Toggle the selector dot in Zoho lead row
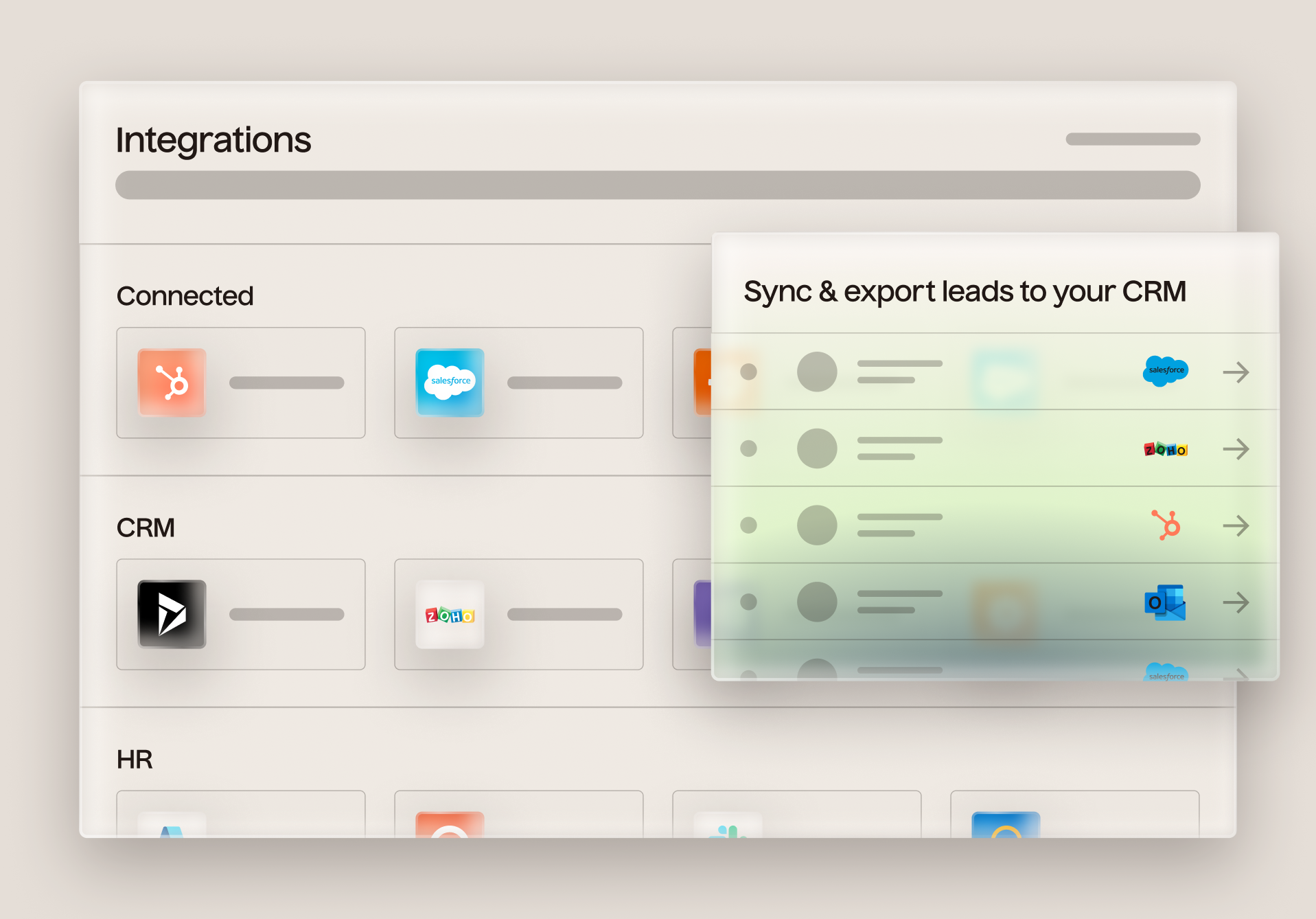Viewport: 1316px width, 919px height. coord(748,449)
